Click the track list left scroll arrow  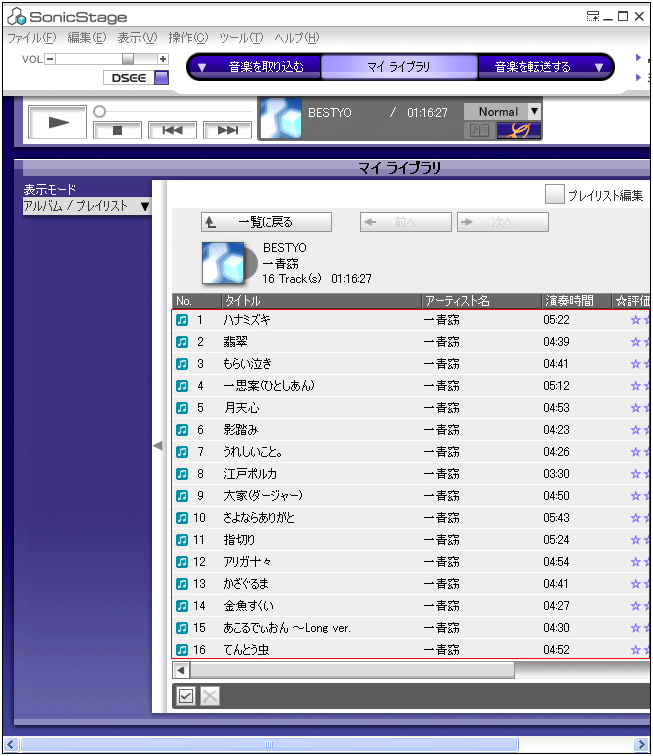(x=181, y=670)
